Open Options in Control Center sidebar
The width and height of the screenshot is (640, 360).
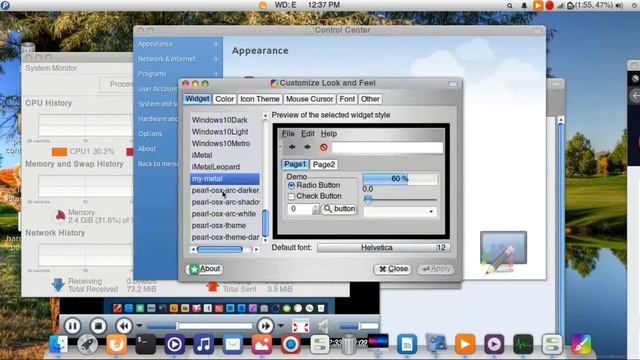[x=150, y=134]
